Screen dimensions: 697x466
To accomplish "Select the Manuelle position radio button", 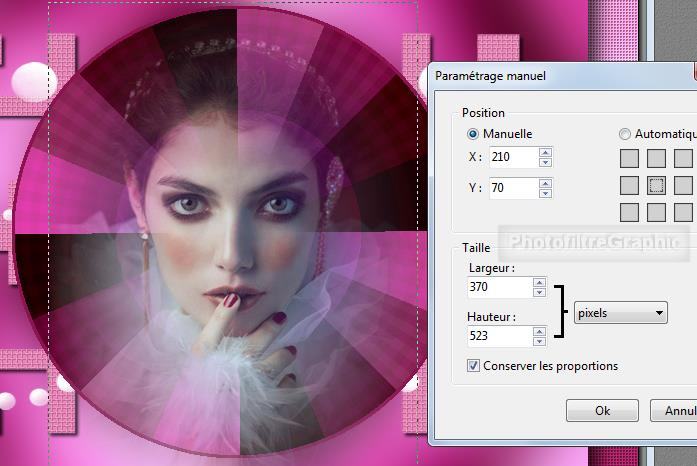I will (x=473, y=134).
